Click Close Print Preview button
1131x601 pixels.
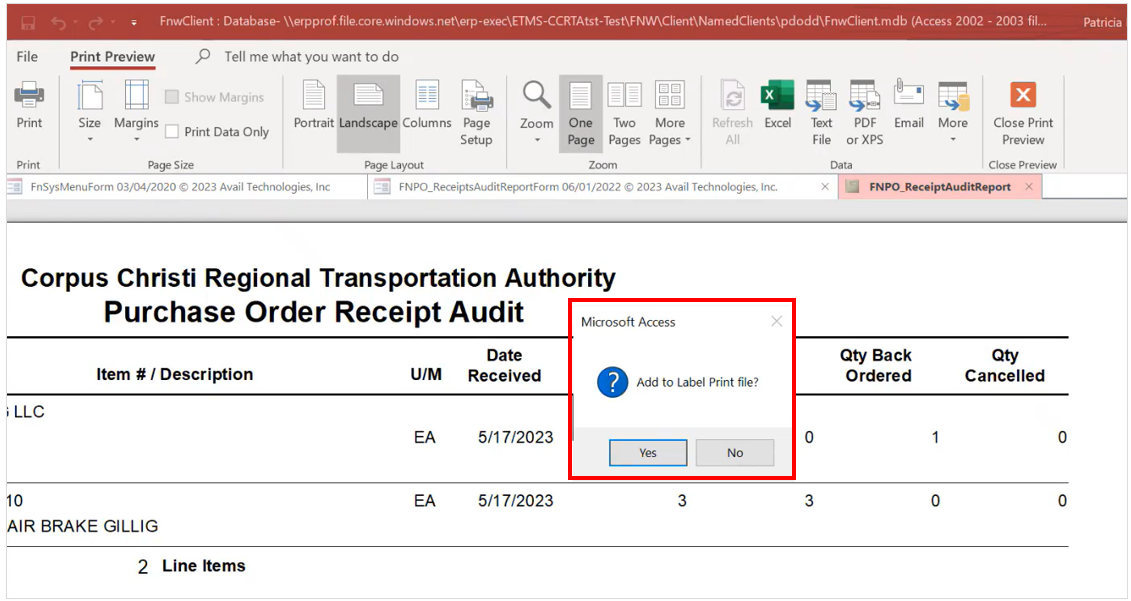[1022, 112]
